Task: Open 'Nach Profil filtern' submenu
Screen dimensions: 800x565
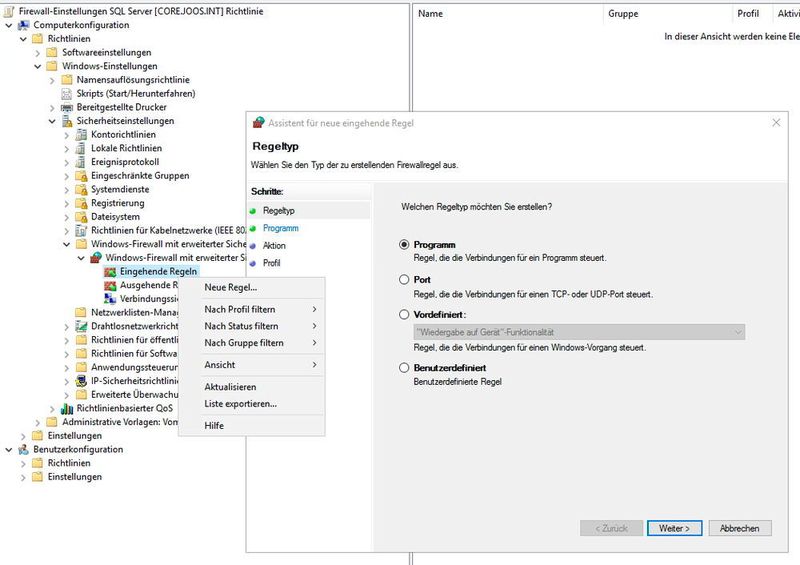Action: [252, 309]
